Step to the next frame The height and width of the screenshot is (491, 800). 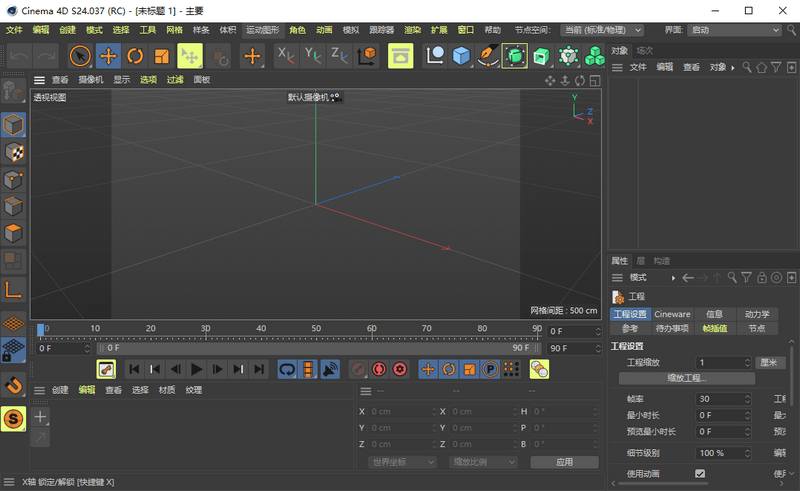point(217,369)
